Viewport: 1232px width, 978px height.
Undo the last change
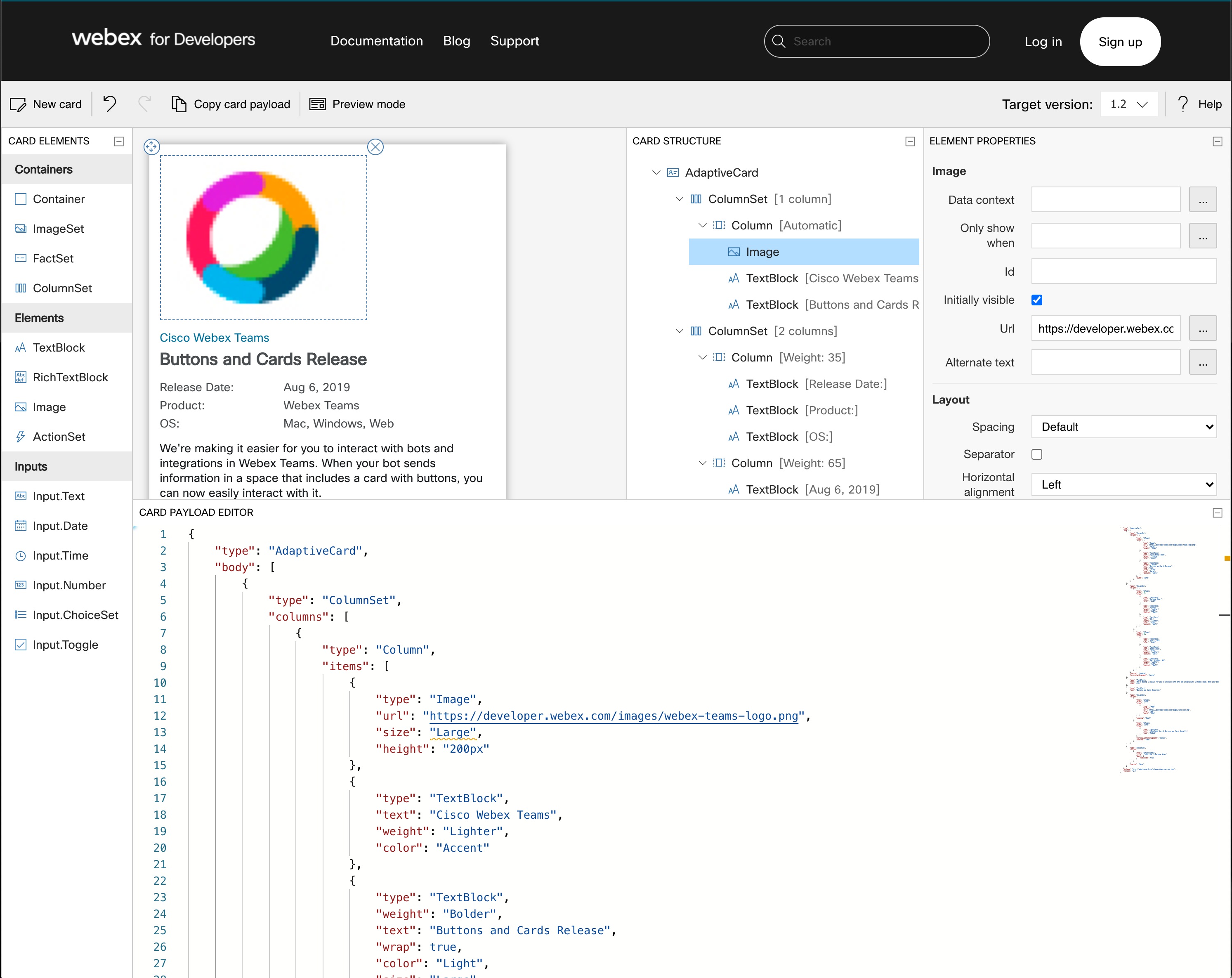pos(110,104)
